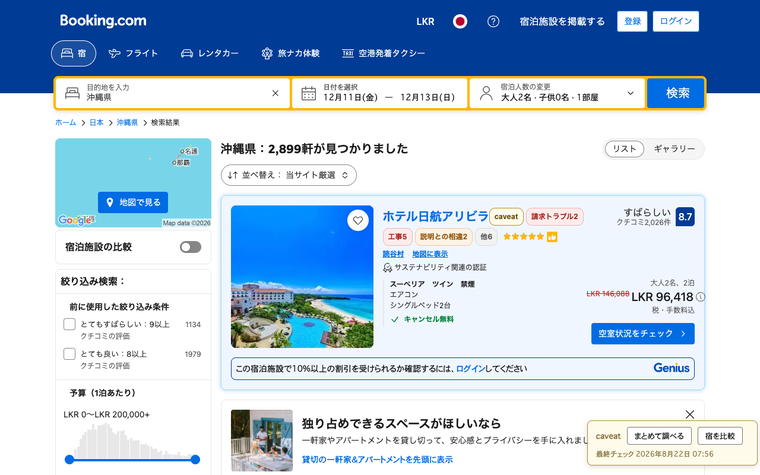Click the thumbs-up preferred partner badge

(x=552, y=237)
